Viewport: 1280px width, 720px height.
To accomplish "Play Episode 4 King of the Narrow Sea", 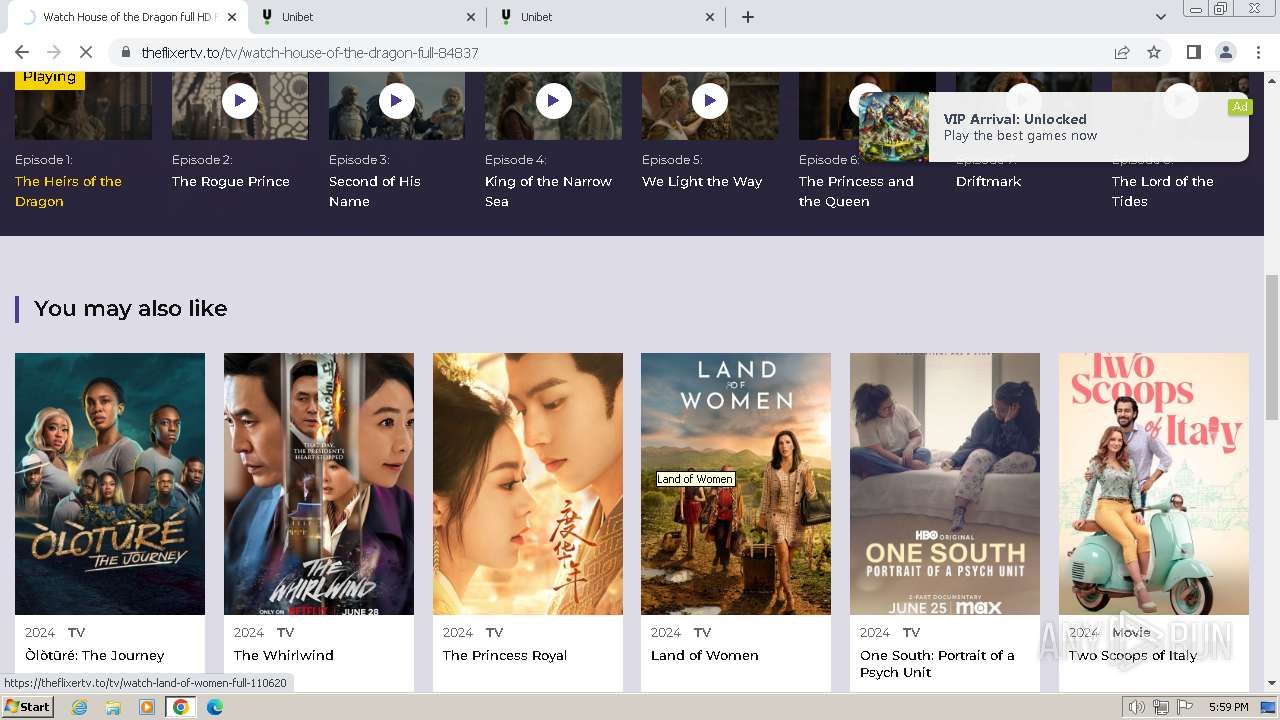I will [553, 100].
